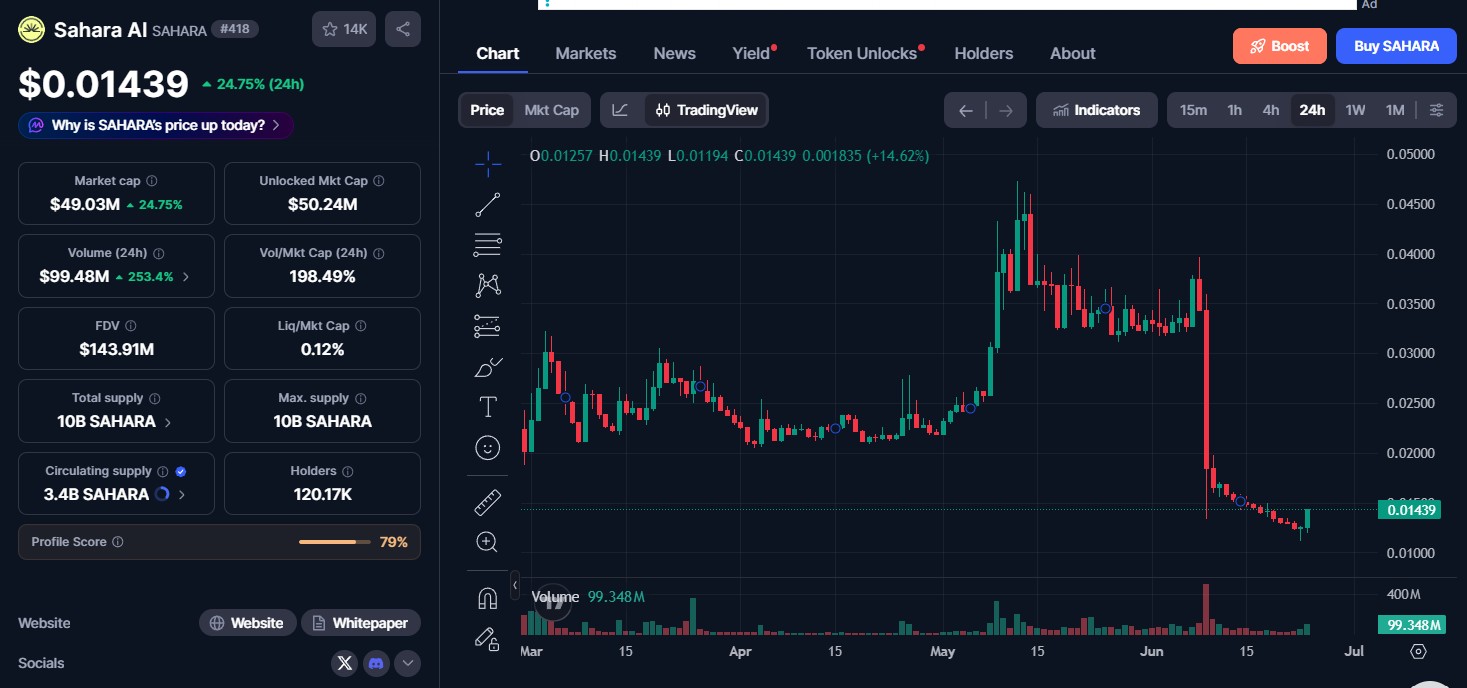This screenshot has width=1467, height=688.
Task: Toggle the lock drawings pencil icon
Action: click(488, 638)
